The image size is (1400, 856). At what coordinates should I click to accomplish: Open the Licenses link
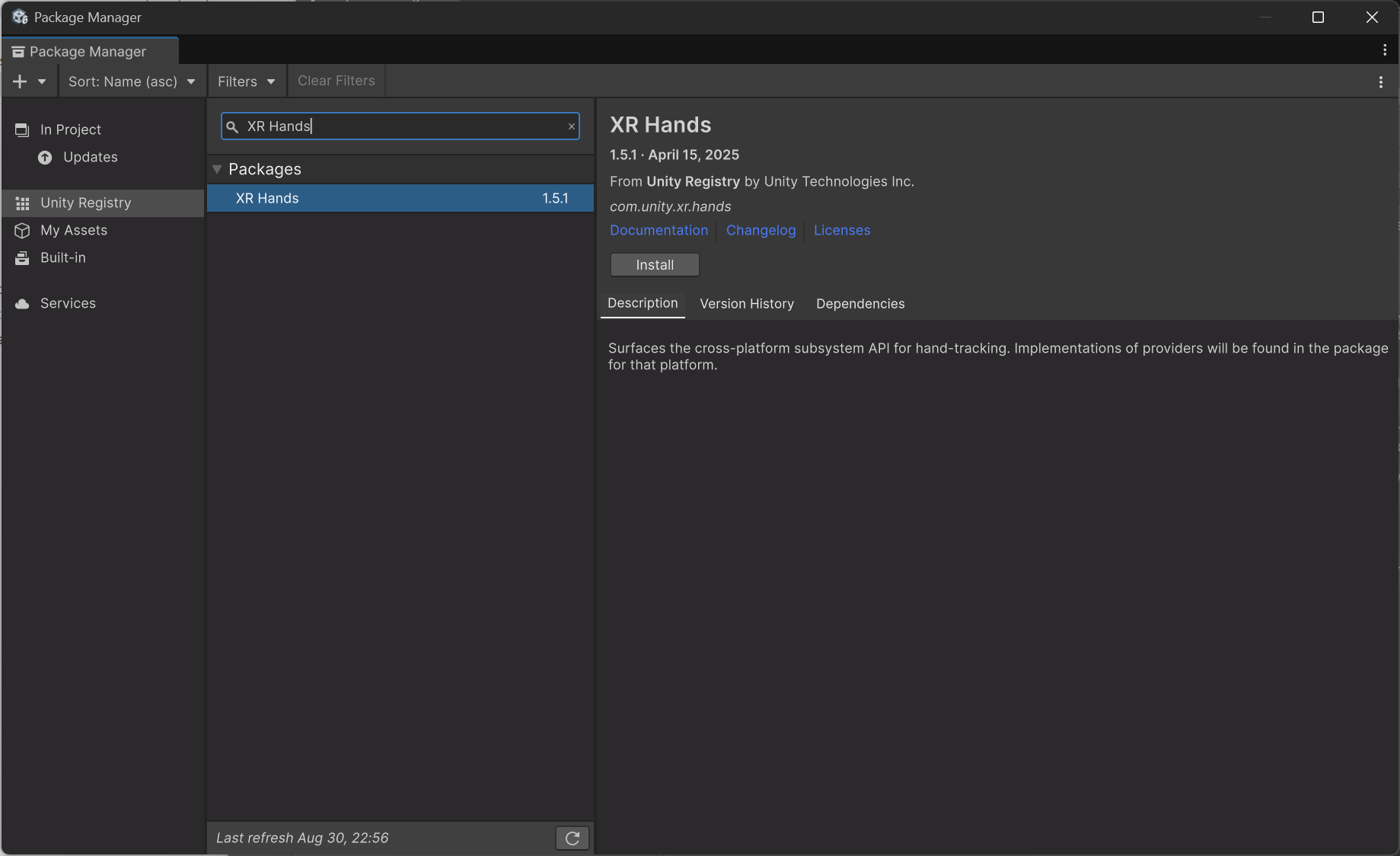(842, 230)
